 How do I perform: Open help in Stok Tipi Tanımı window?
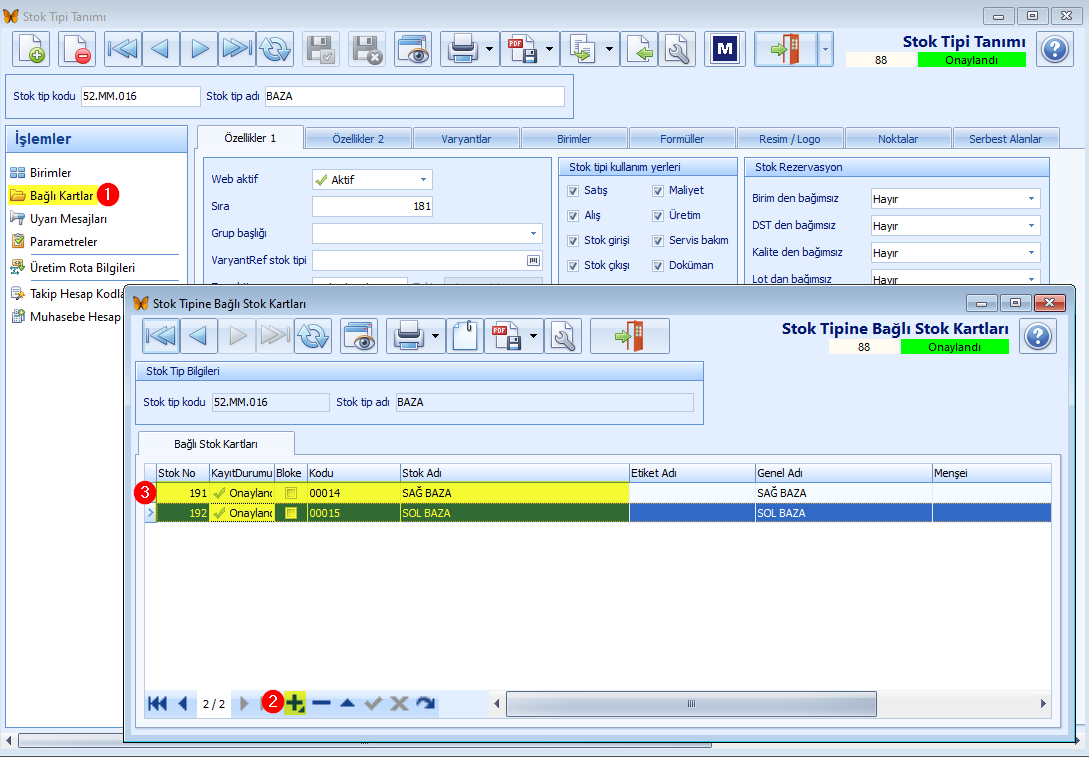pyautogui.click(x=1054, y=49)
